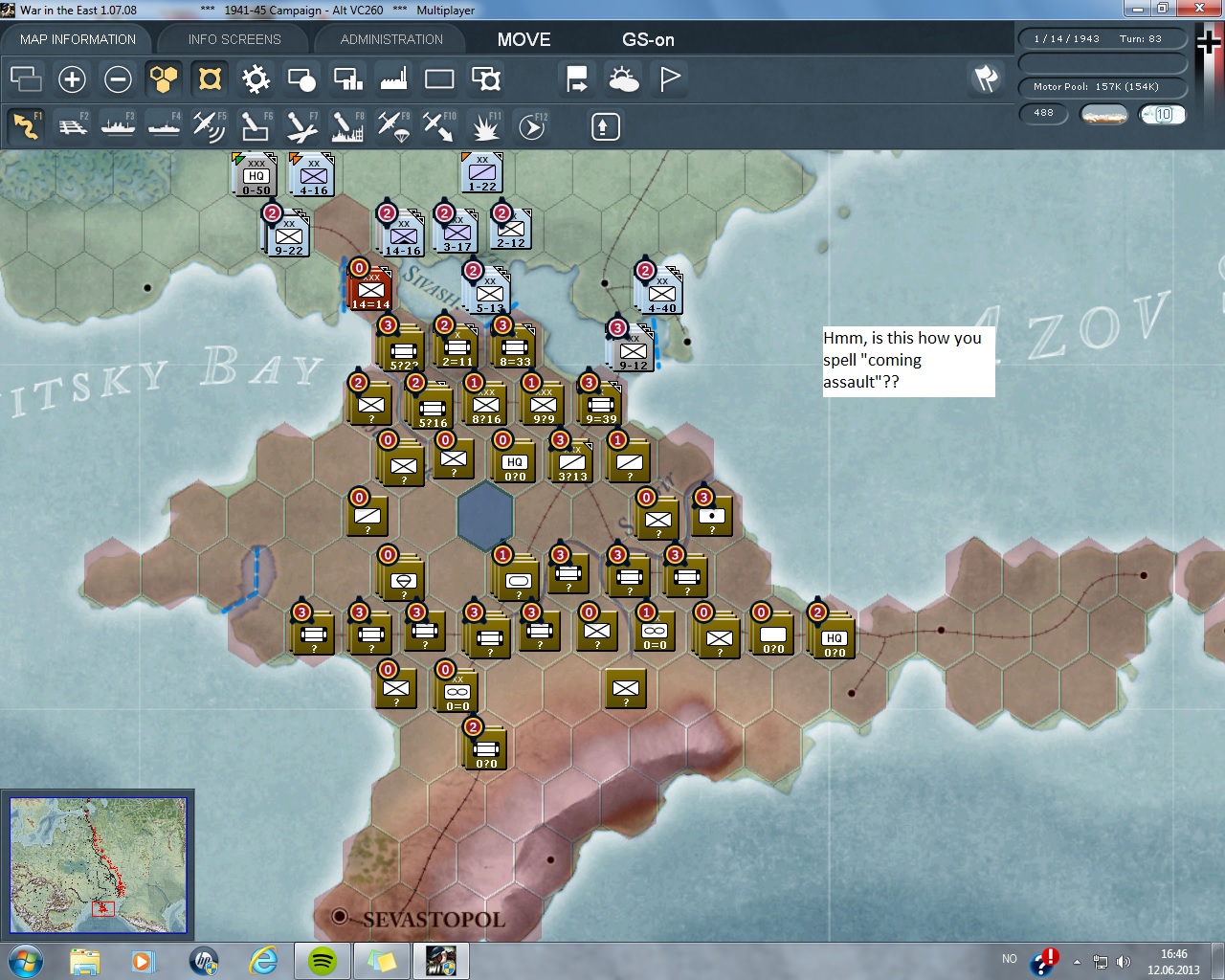The width and height of the screenshot is (1225, 980).
Task: Select the 8=33 Soviet unit counter
Action: [x=515, y=346]
